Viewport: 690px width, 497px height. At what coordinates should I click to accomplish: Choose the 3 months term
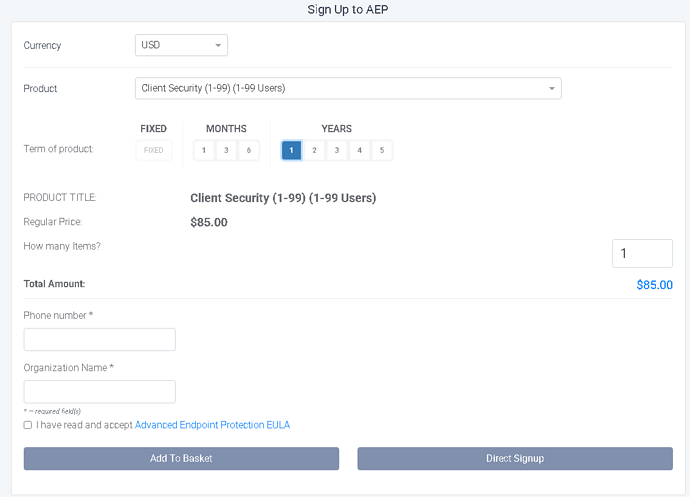click(226, 150)
